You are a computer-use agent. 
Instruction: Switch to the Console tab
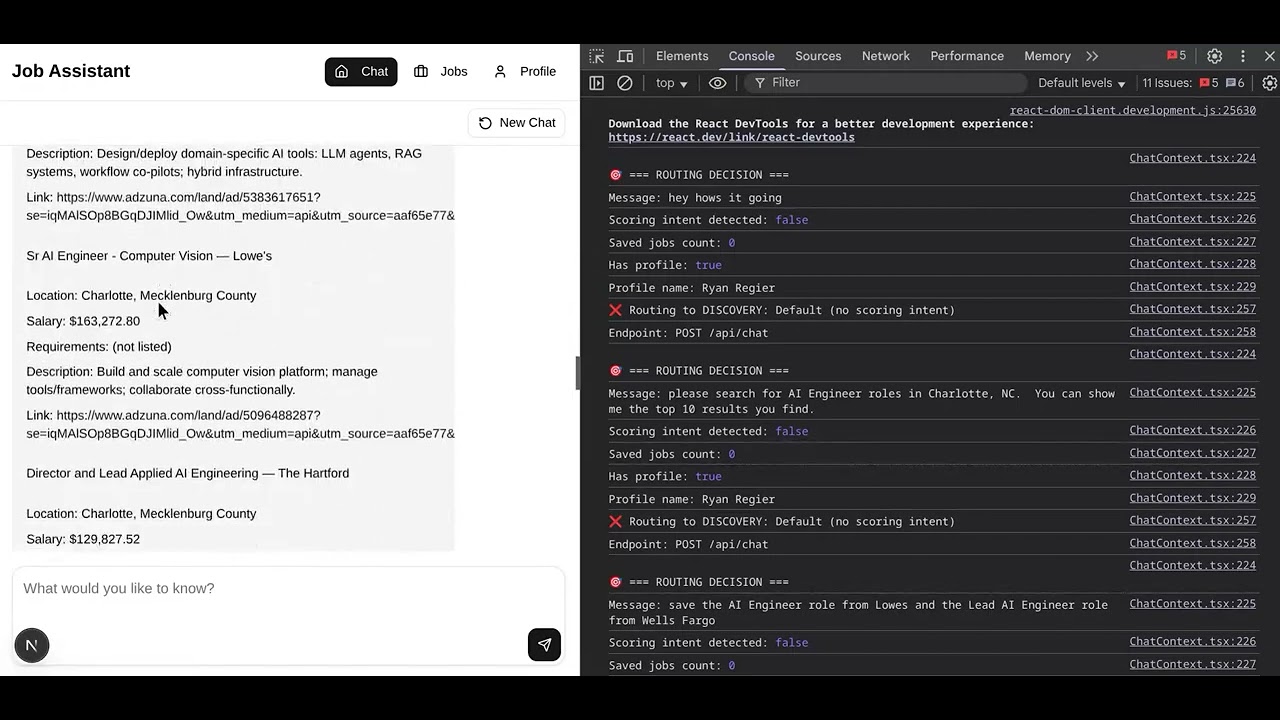(751, 56)
